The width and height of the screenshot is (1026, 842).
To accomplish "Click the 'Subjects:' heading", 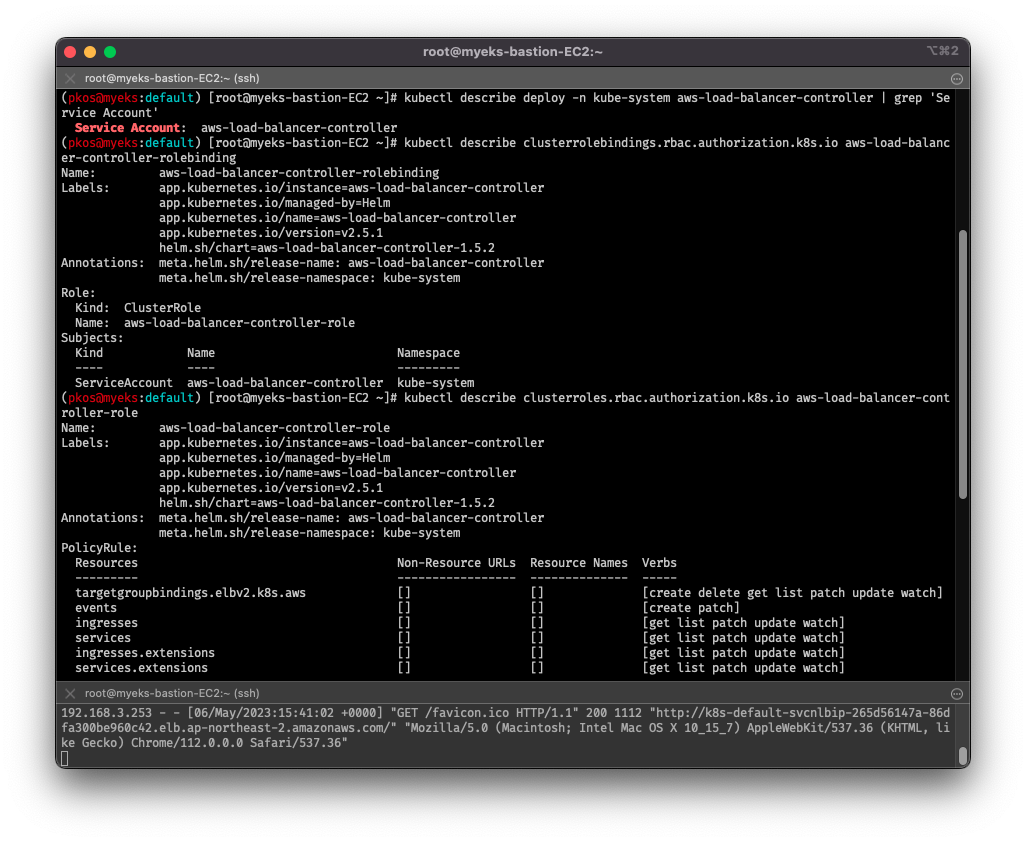I will pyautogui.click(x=92, y=338).
